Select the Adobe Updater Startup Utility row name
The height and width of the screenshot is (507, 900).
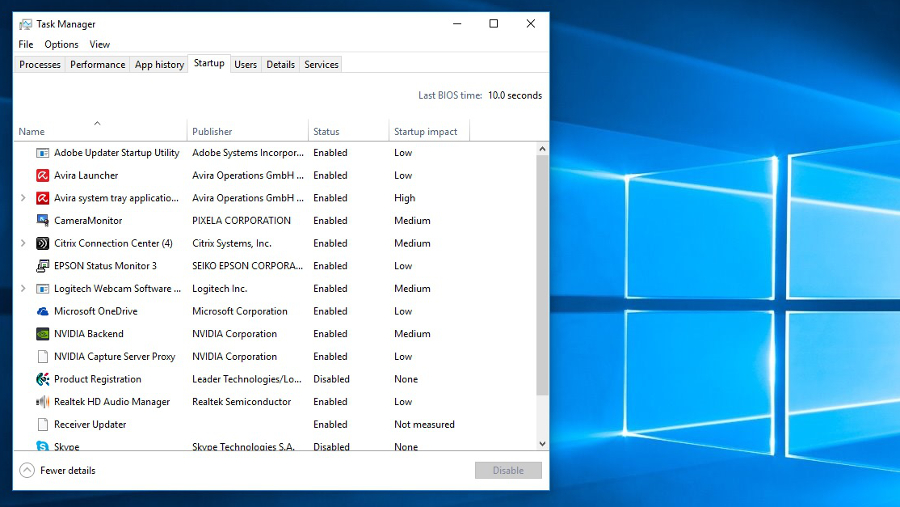coord(117,153)
